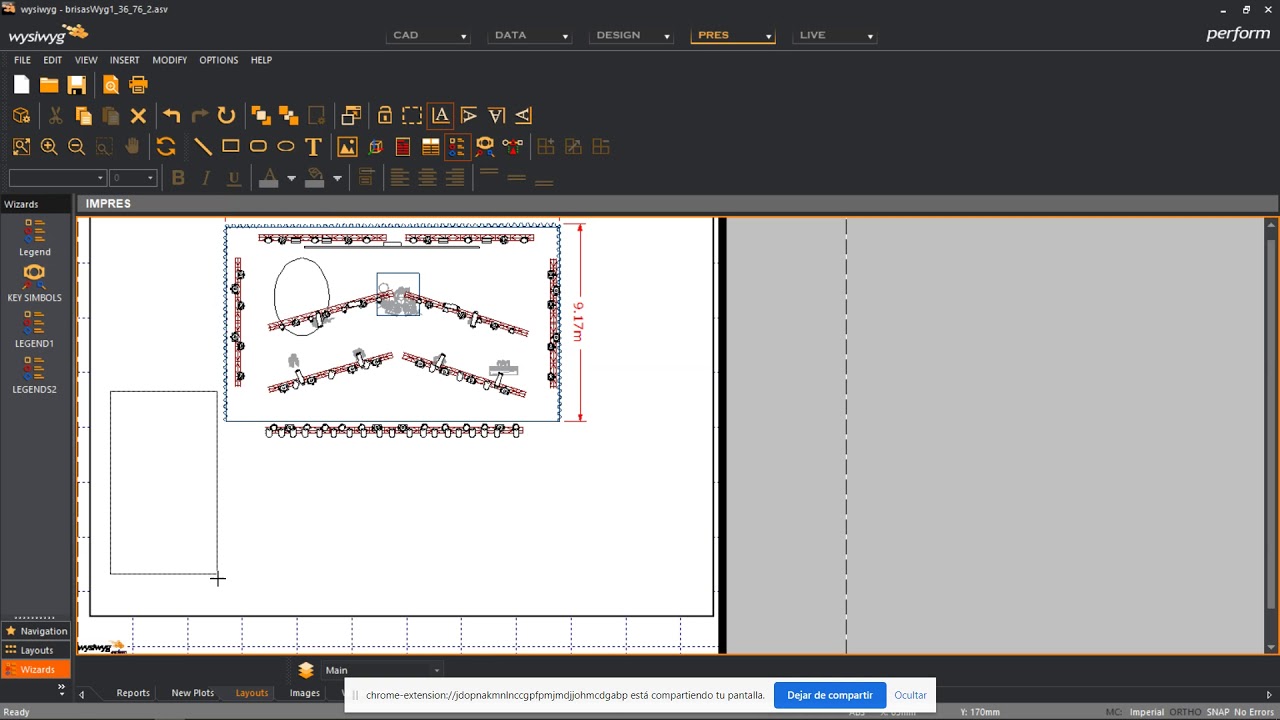This screenshot has width=1280, height=720.
Task: Open the PRES mode dropdown arrow
Action: (768, 36)
